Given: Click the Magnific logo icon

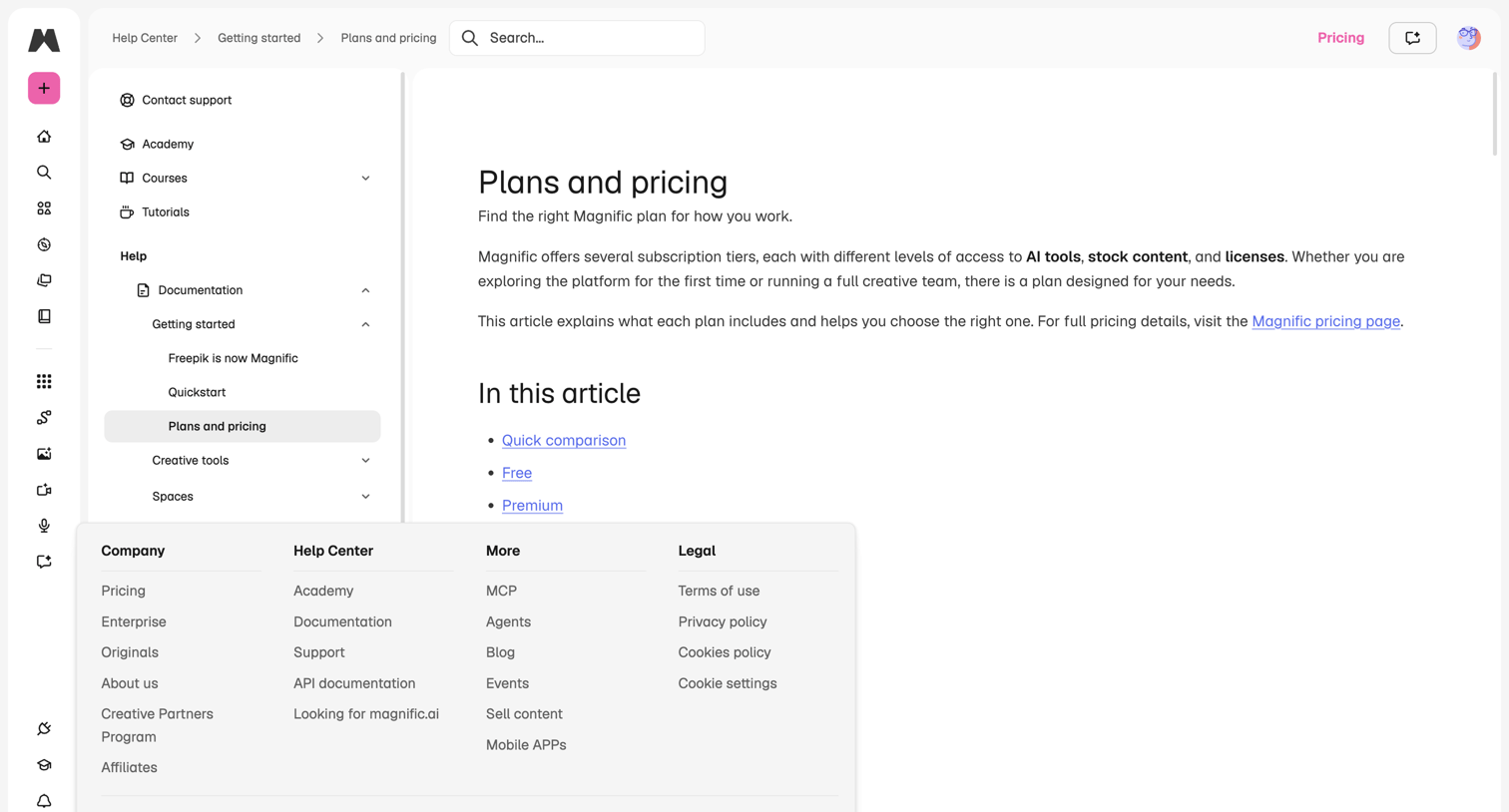Looking at the screenshot, I should (44, 40).
